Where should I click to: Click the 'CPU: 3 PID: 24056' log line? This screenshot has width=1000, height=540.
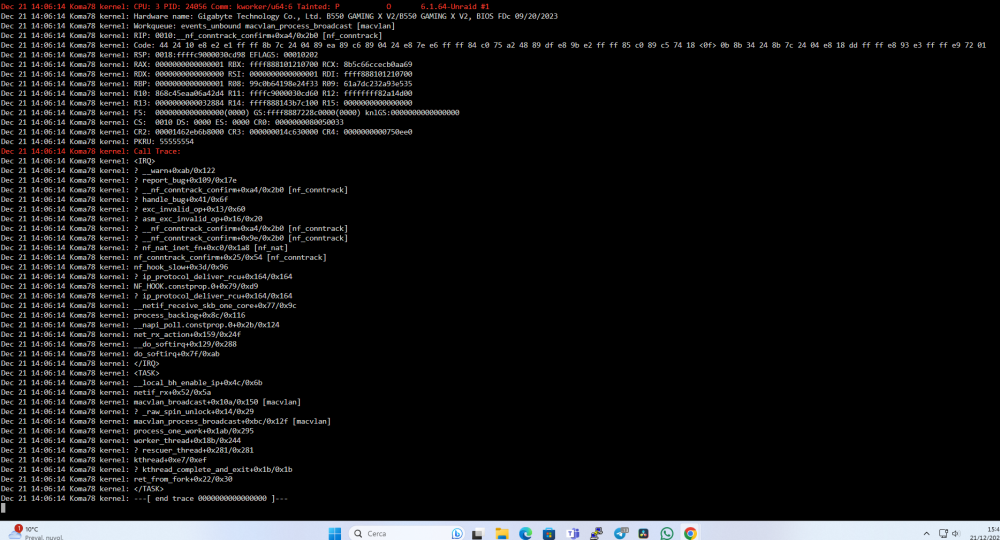pyautogui.click(x=245, y=6)
